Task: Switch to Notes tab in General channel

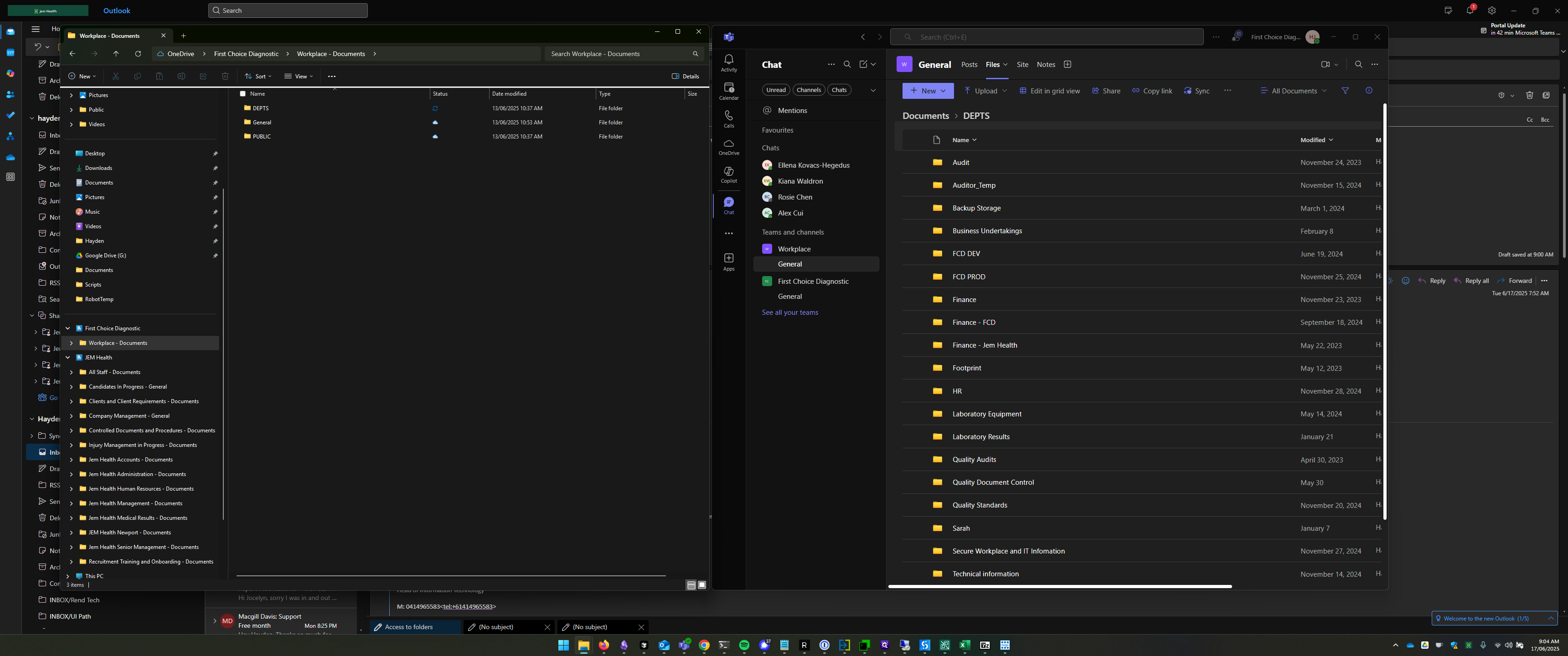Action: click(1046, 65)
